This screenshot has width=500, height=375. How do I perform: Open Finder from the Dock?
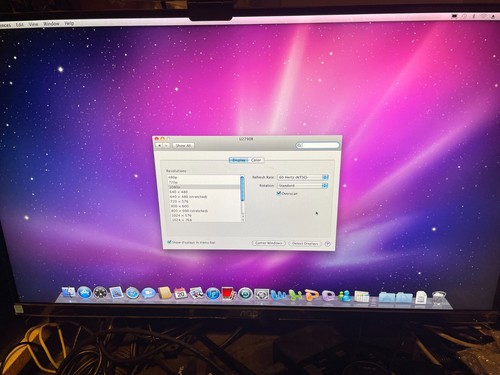(69, 292)
